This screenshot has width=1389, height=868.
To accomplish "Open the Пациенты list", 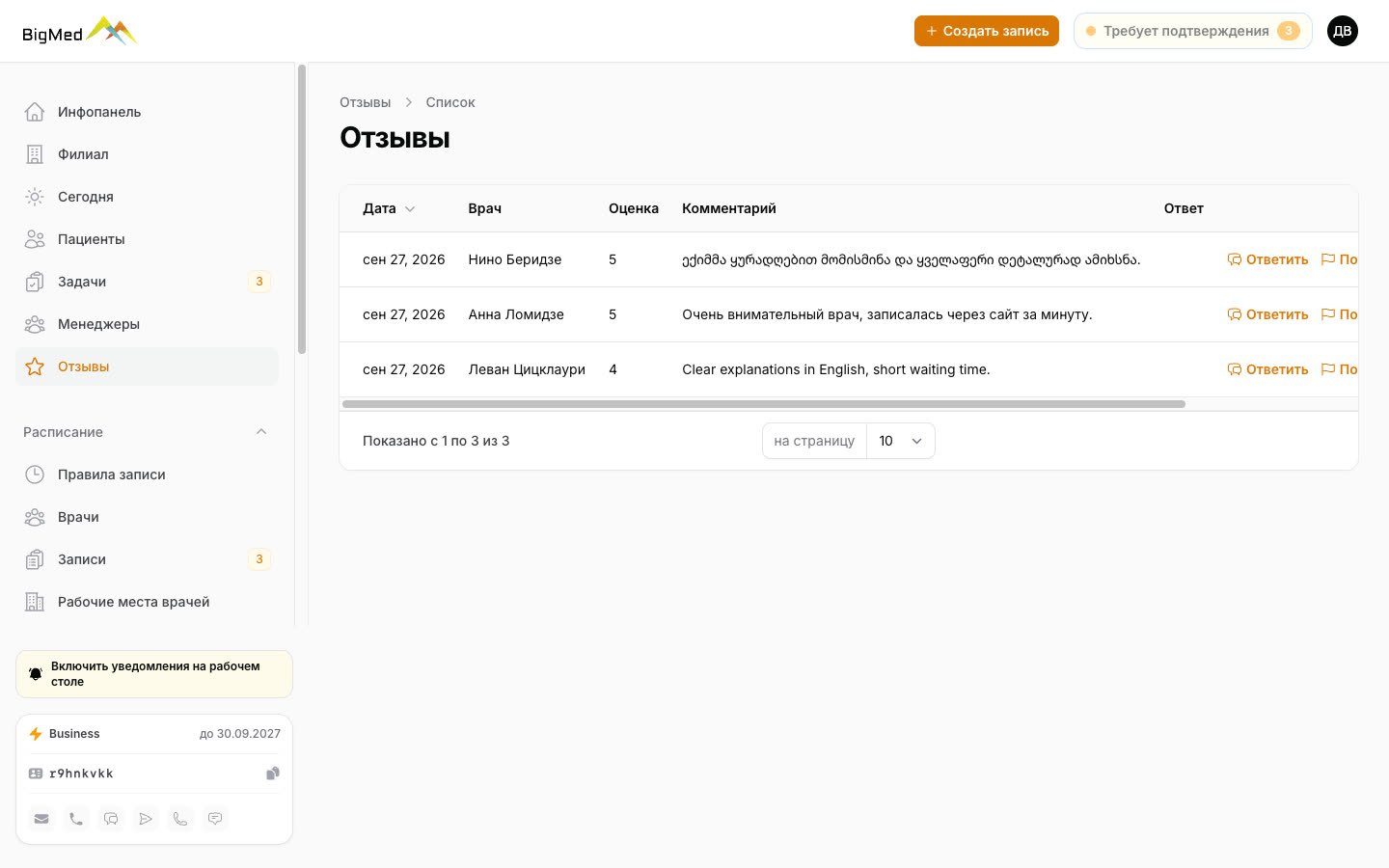I will [147, 239].
